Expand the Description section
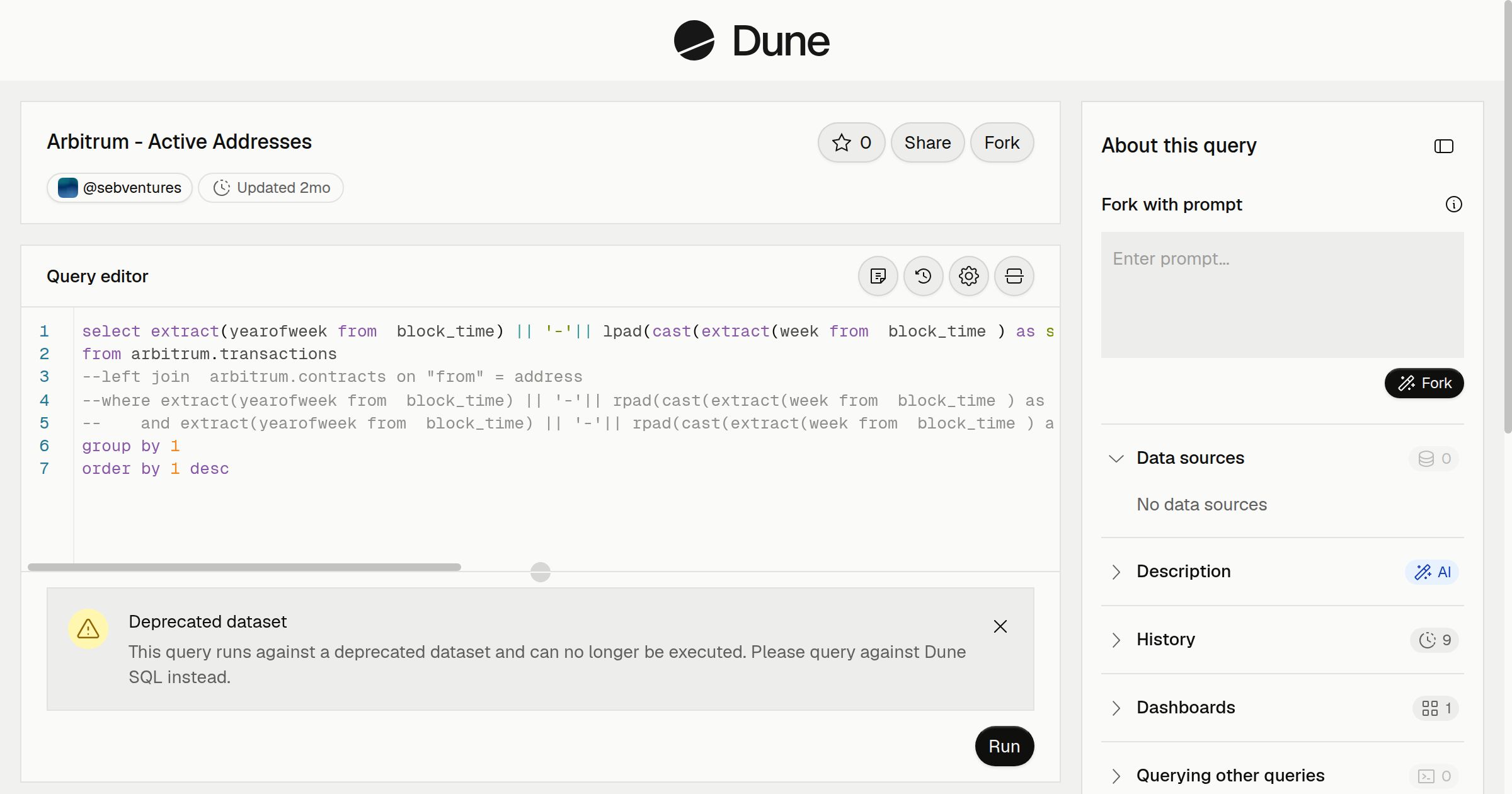Image resolution: width=1512 pixels, height=794 pixels. 1116,572
